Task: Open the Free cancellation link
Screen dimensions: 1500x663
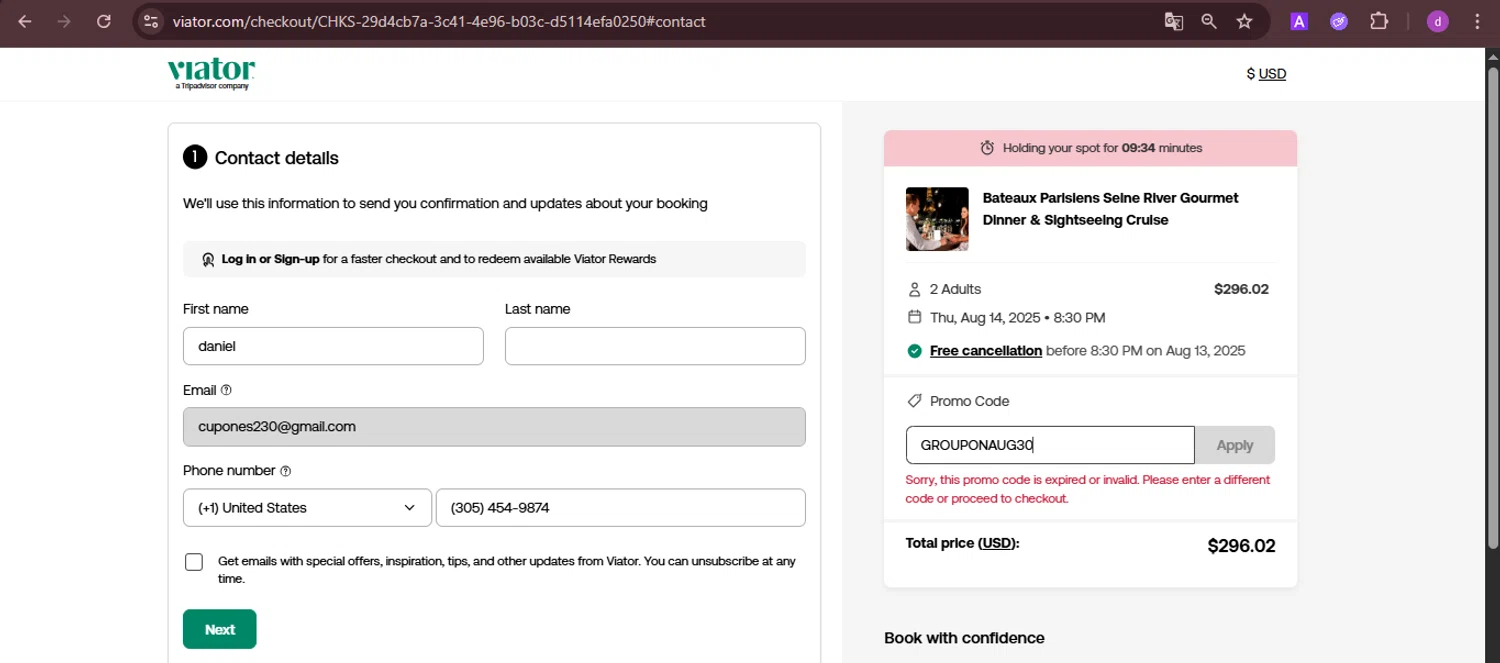Action: [985, 351]
